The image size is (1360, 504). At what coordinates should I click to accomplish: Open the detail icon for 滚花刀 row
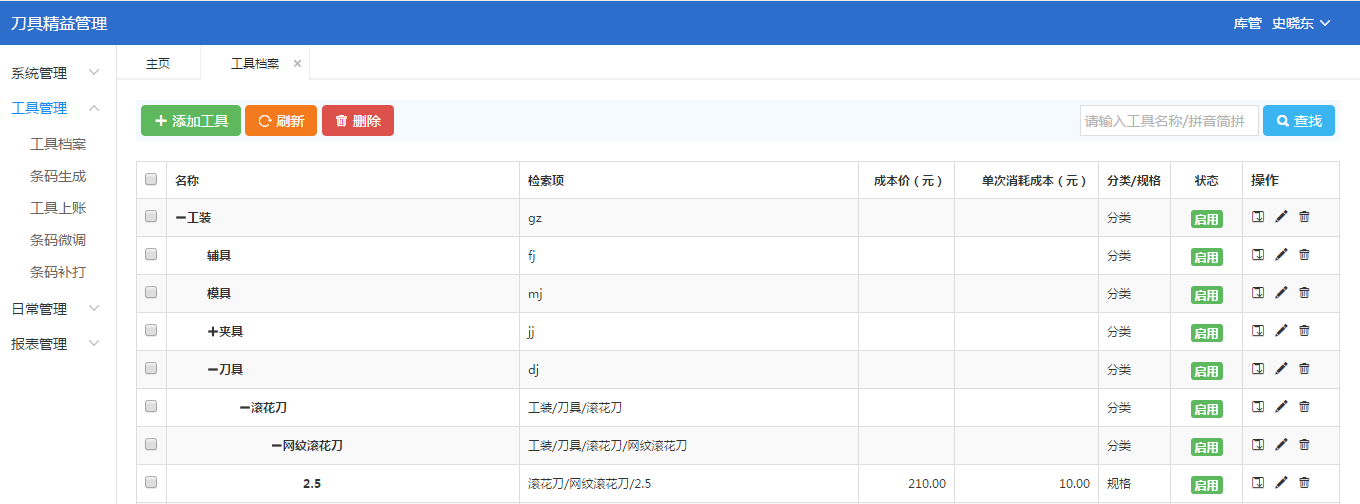pos(1258,407)
